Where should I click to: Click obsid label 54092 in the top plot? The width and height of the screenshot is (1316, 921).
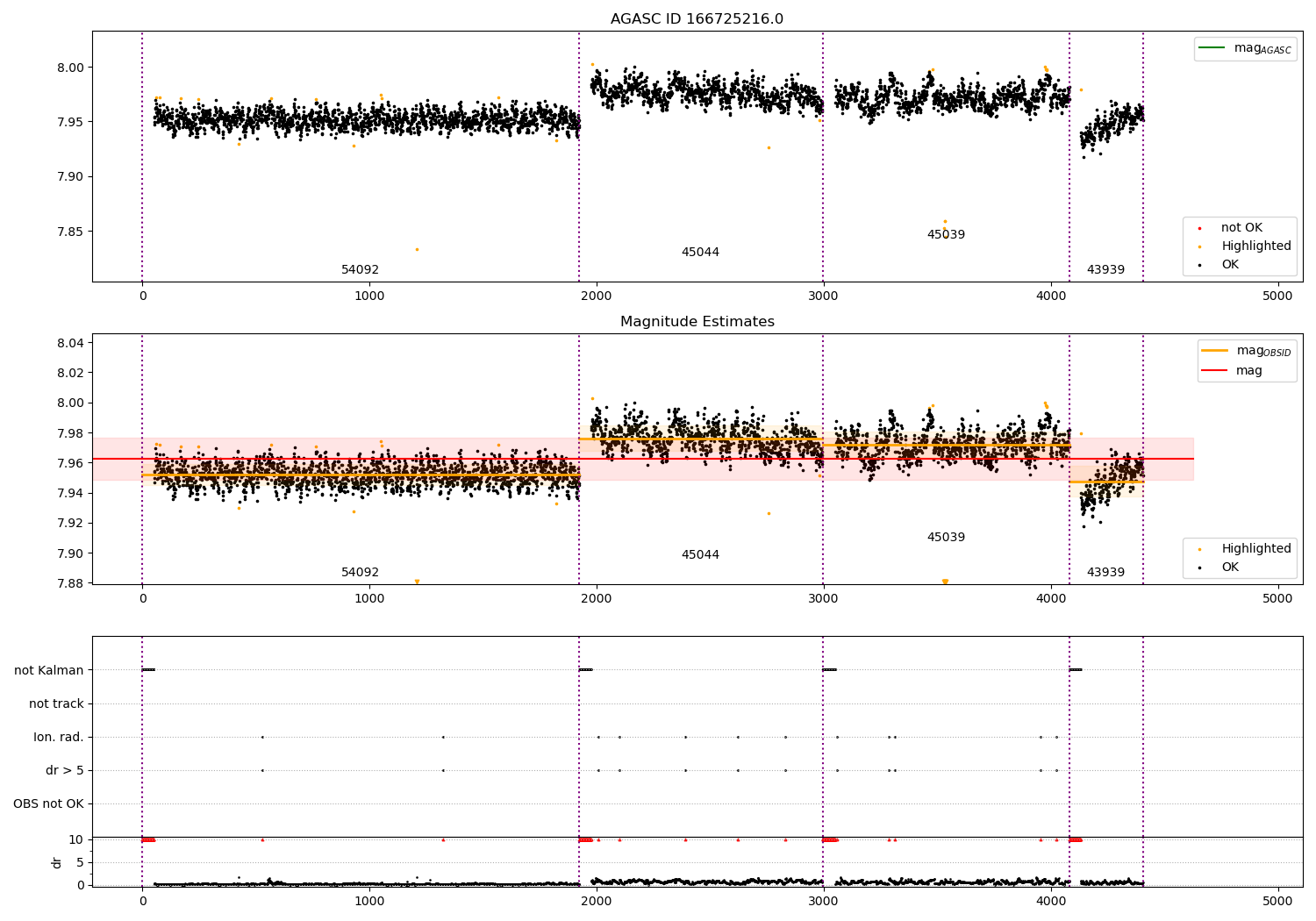pyautogui.click(x=360, y=270)
